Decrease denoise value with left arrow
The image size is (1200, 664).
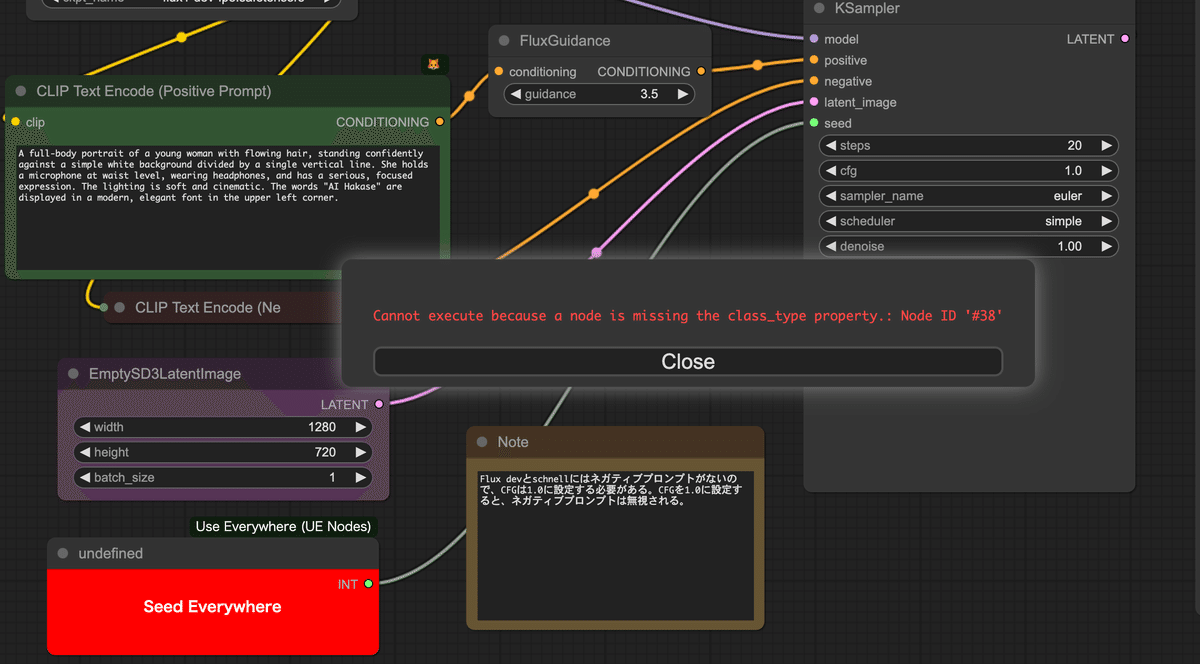830,246
